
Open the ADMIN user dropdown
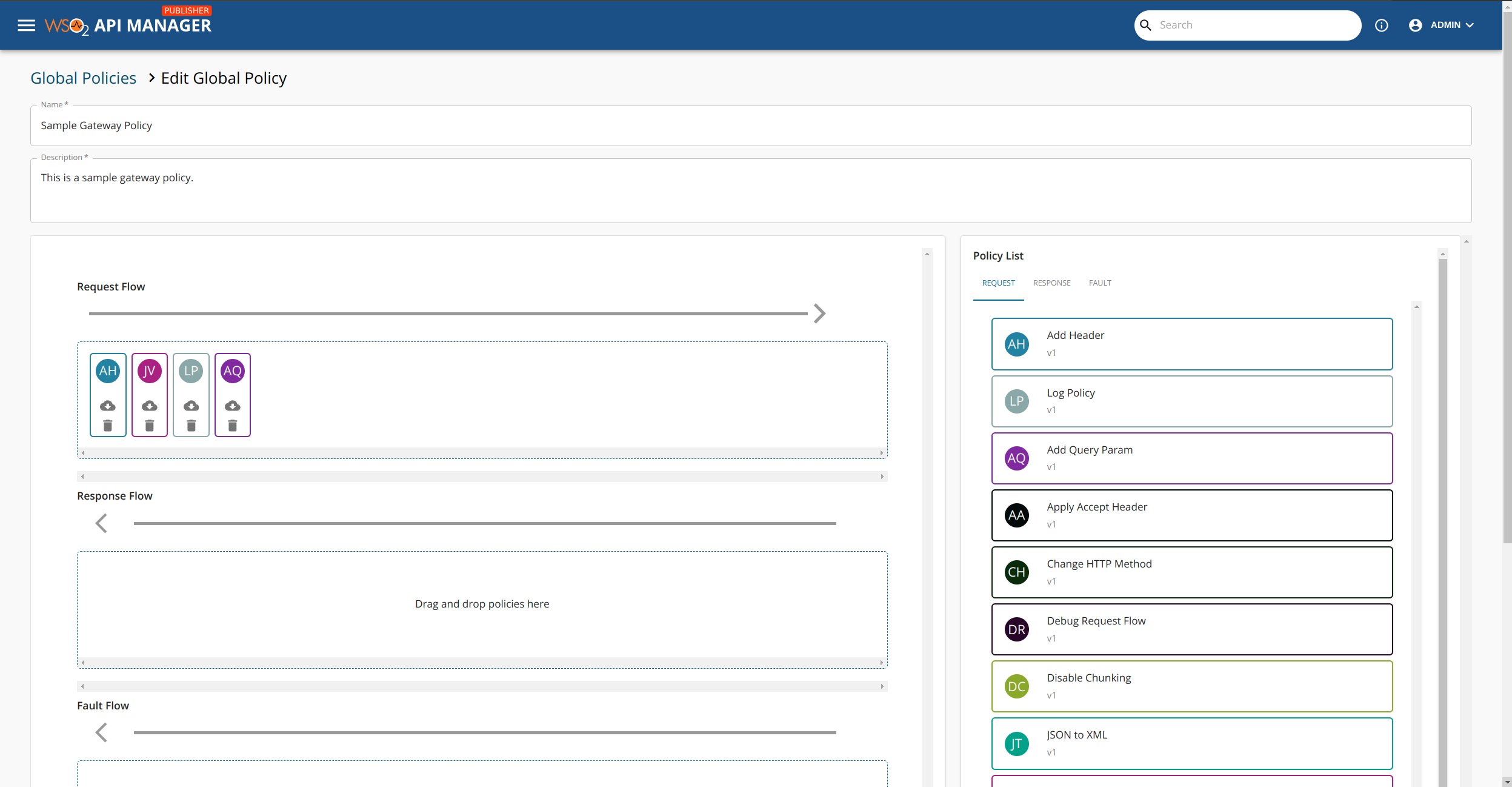pos(1446,25)
